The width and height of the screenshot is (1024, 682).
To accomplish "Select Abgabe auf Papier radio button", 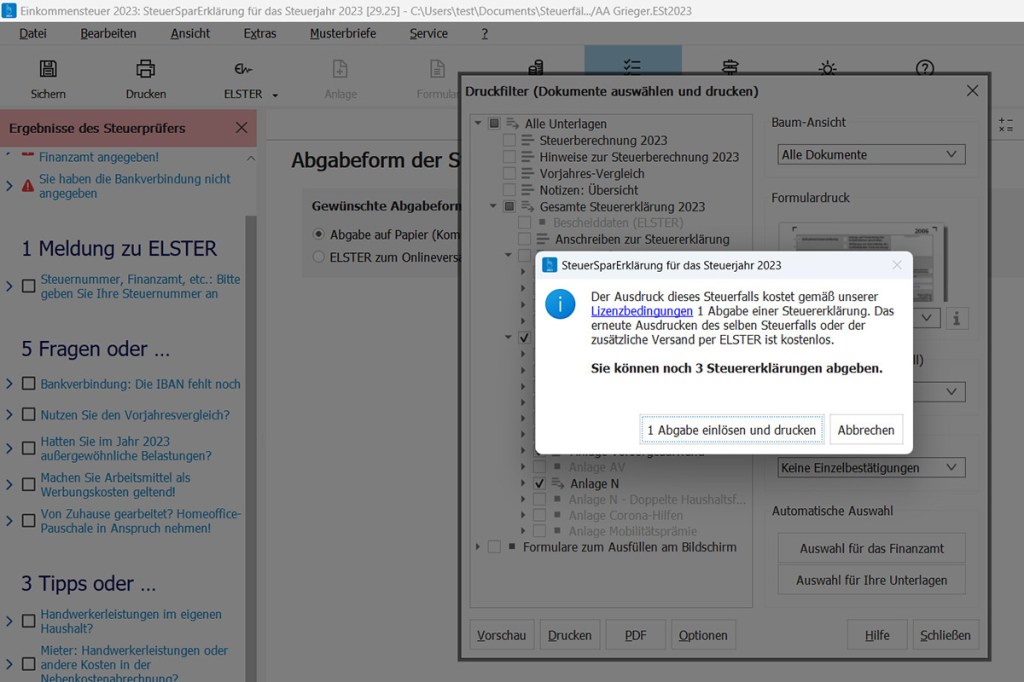I will tap(319, 234).
